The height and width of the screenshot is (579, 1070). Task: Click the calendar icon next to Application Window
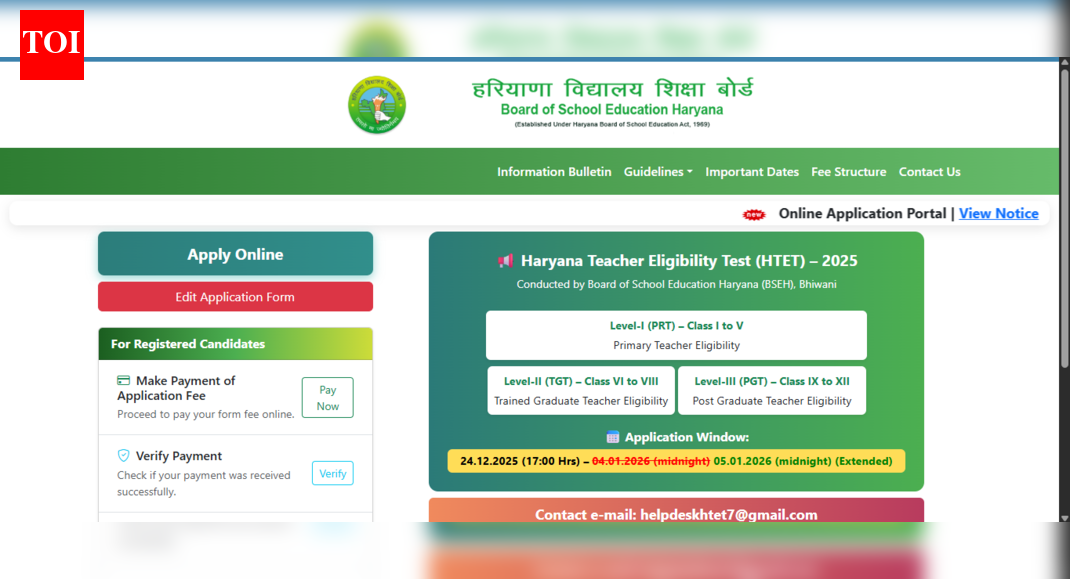(611, 436)
